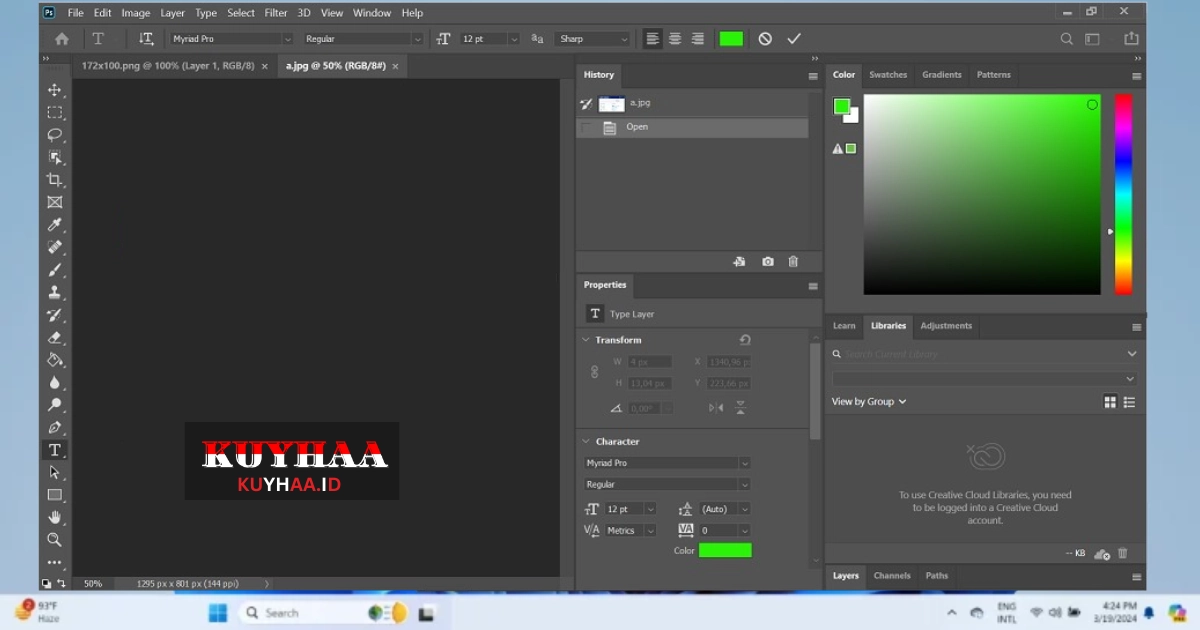Select the Move tool
This screenshot has height=630, width=1200.
55,89
